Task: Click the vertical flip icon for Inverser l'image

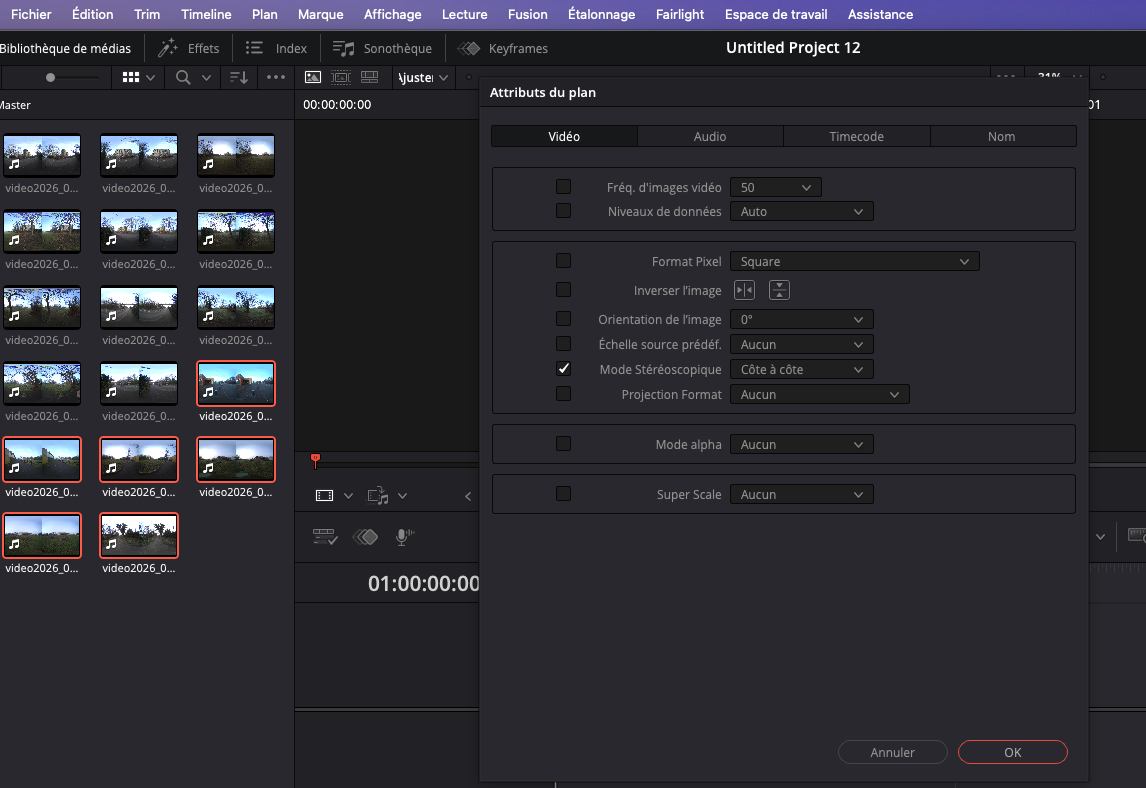Action: tap(779, 290)
